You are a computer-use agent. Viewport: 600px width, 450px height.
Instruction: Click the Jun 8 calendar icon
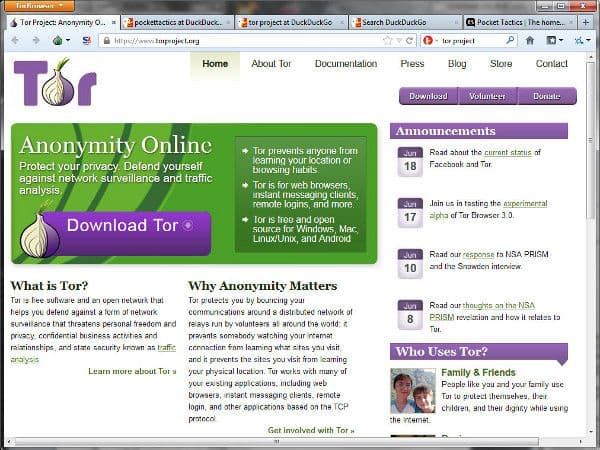point(410,315)
